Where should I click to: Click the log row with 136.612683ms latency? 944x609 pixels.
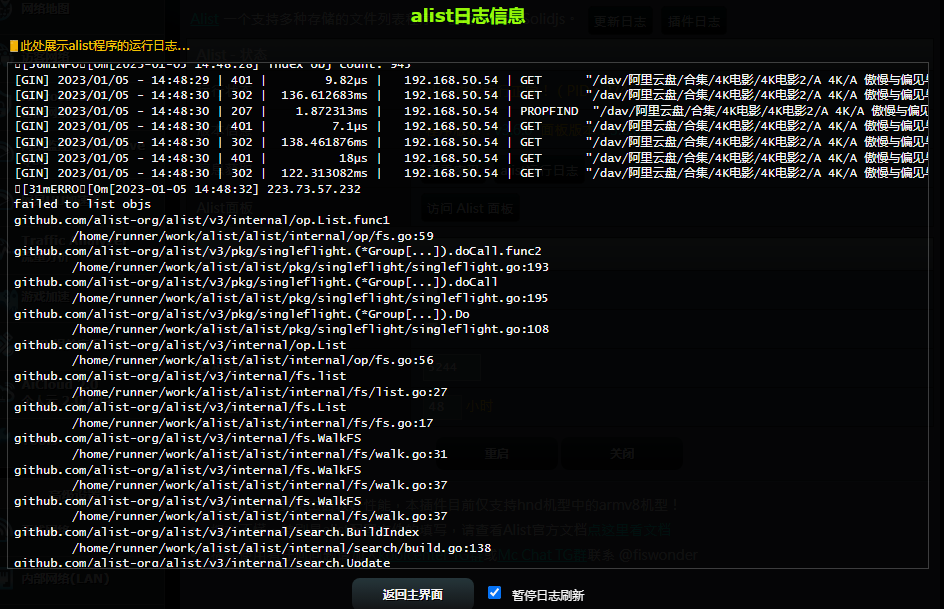471,95
